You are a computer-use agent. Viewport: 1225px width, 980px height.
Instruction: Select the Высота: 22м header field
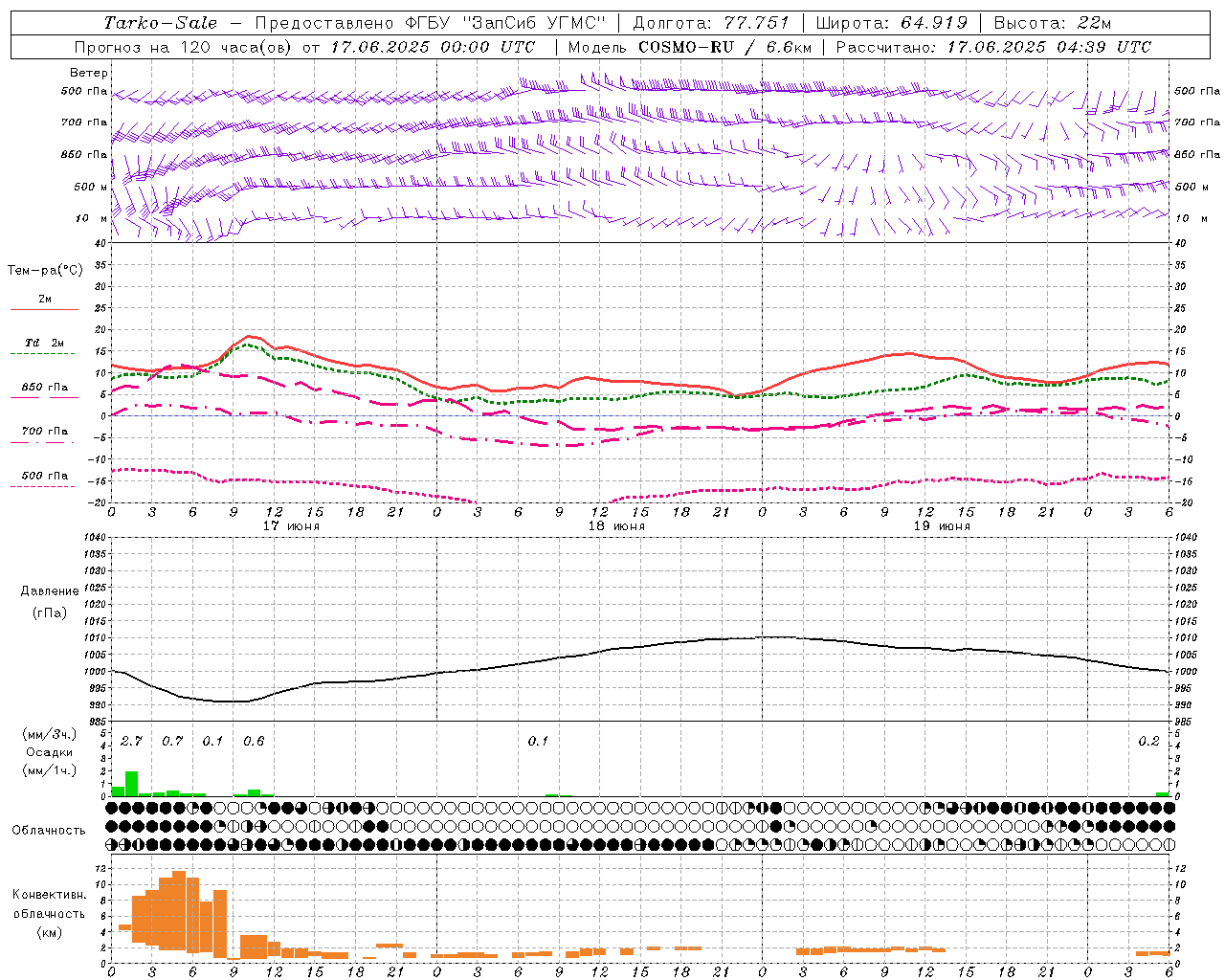coord(1053,23)
